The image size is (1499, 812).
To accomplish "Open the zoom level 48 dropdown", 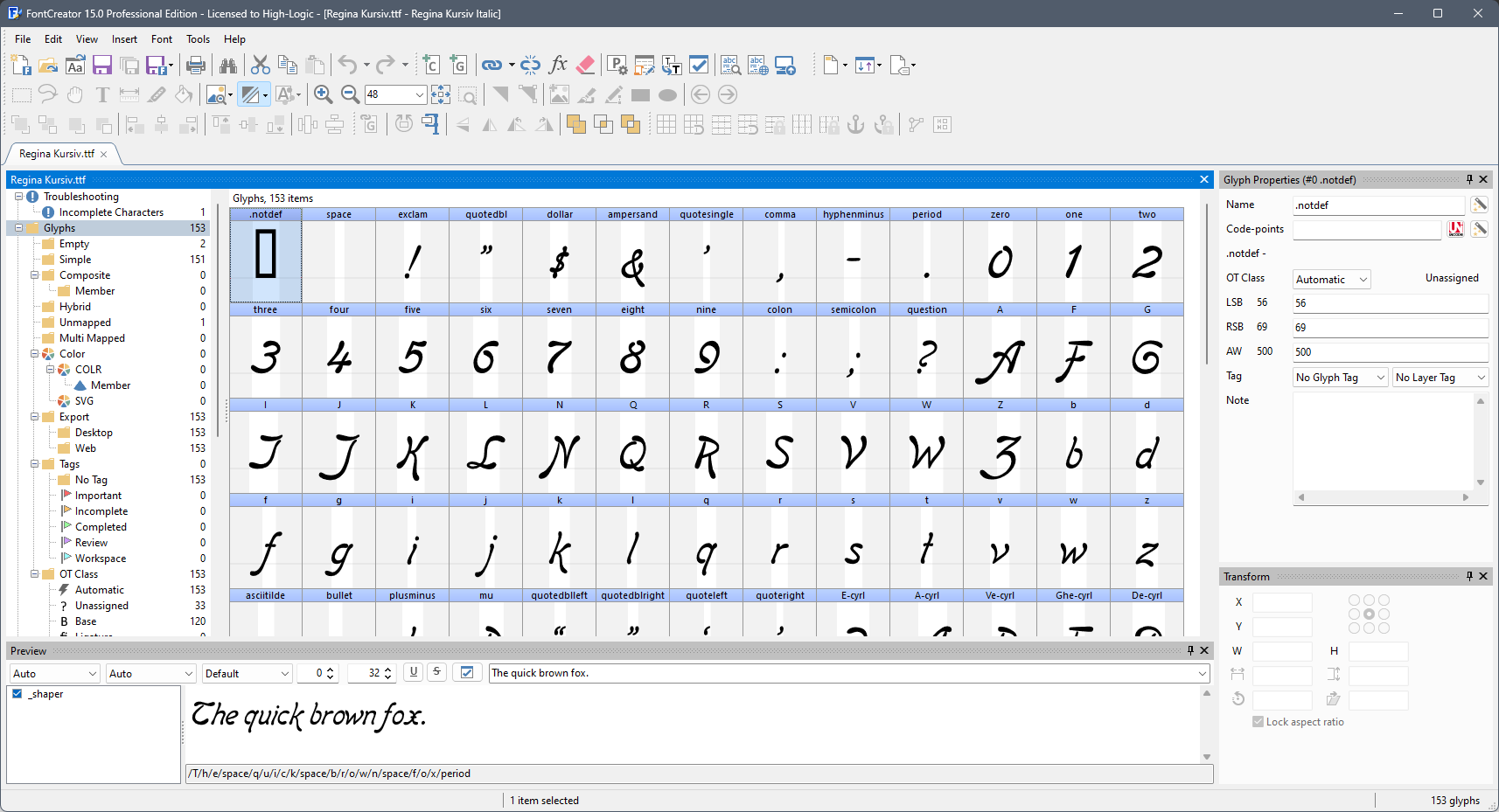I will click(x=419, y=94).
